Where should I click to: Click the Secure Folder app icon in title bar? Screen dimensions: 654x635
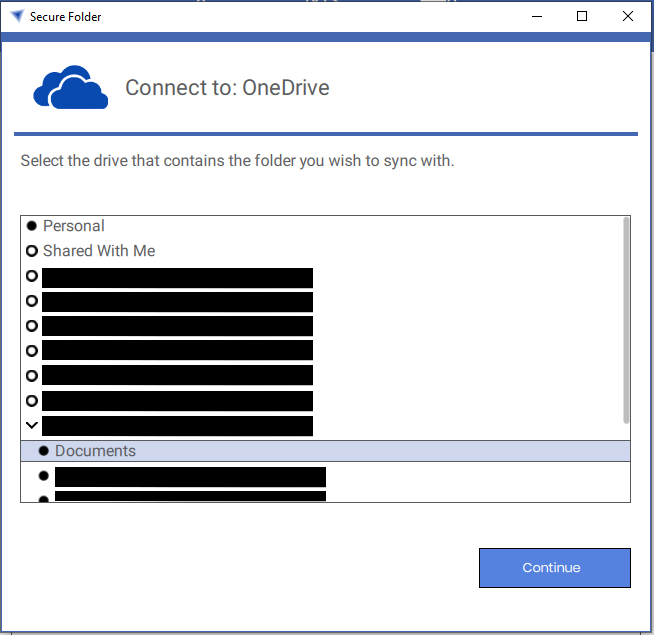click(18, 16)
